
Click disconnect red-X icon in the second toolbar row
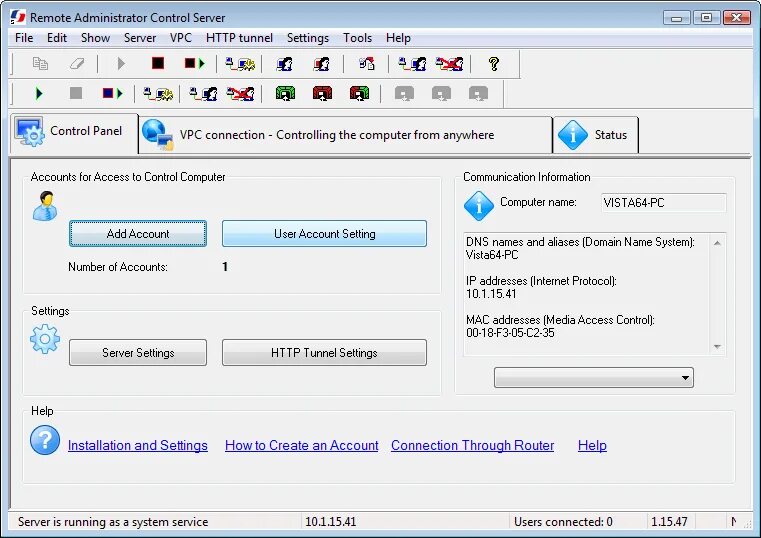click(x=240, y=93)
